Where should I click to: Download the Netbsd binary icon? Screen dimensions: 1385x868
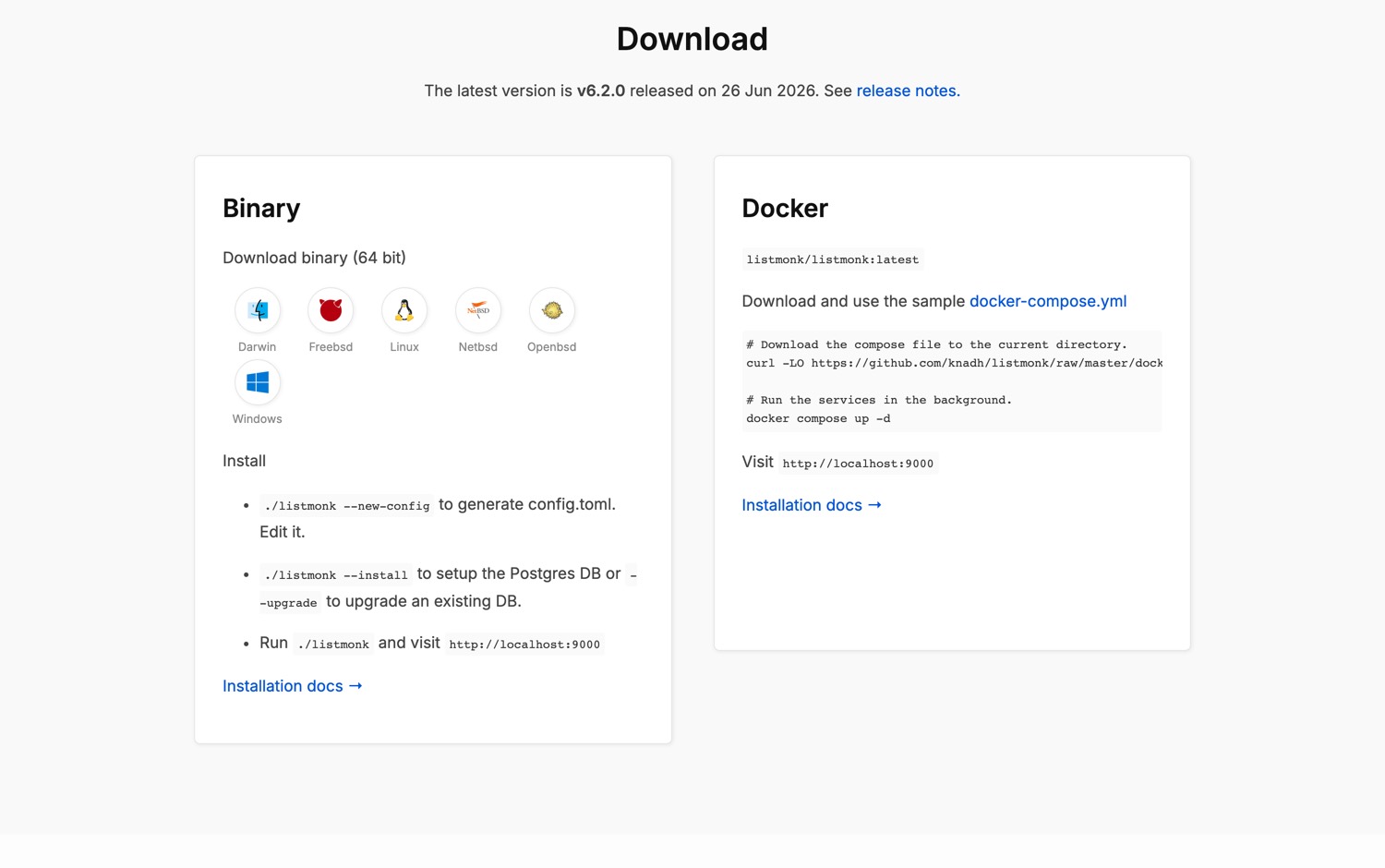click(x=478, y=310)
